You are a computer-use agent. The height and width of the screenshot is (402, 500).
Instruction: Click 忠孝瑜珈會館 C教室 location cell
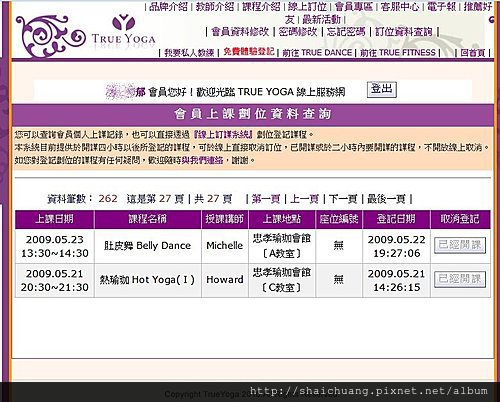point(282,280)
